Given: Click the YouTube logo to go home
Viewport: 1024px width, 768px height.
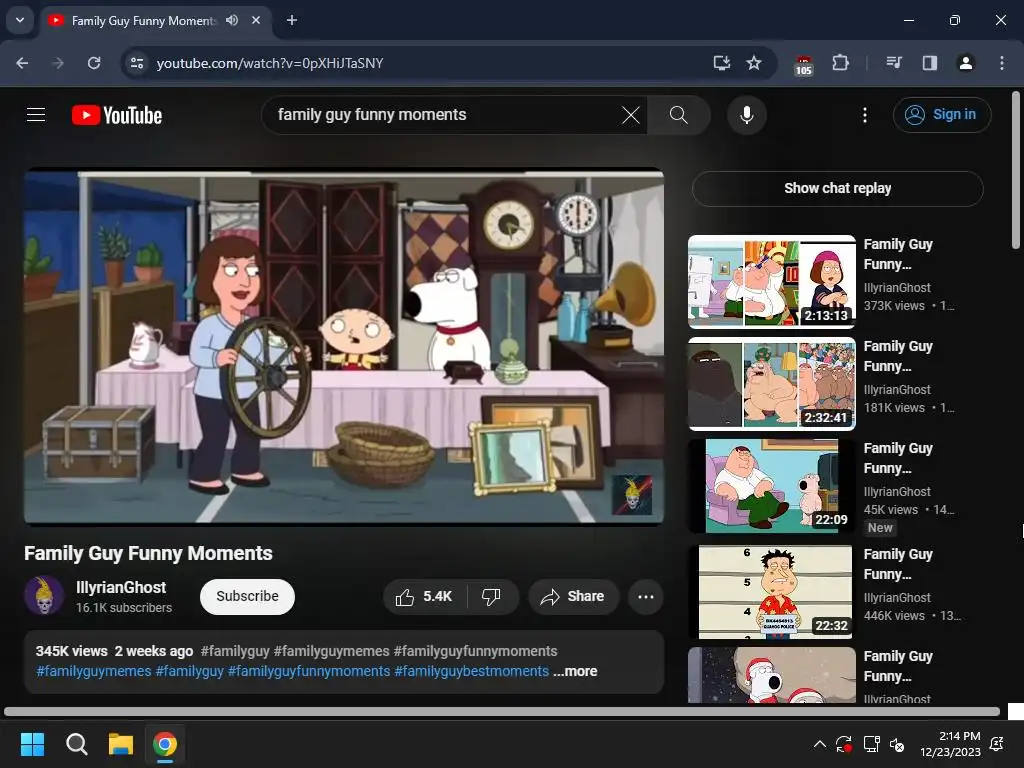Looking at the screenshot, I should [x=117, y=115].
